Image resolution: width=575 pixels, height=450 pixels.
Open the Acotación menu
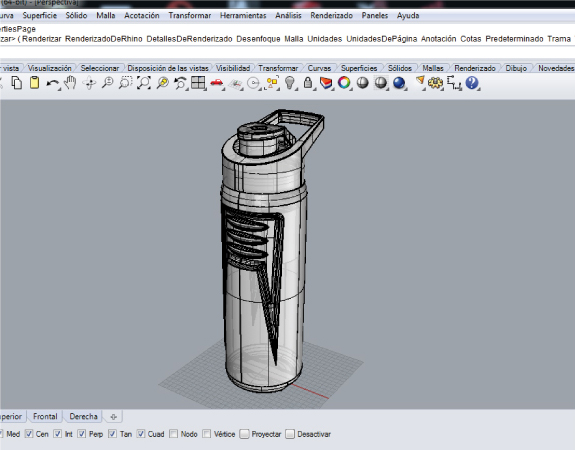(x=142, y=15)
